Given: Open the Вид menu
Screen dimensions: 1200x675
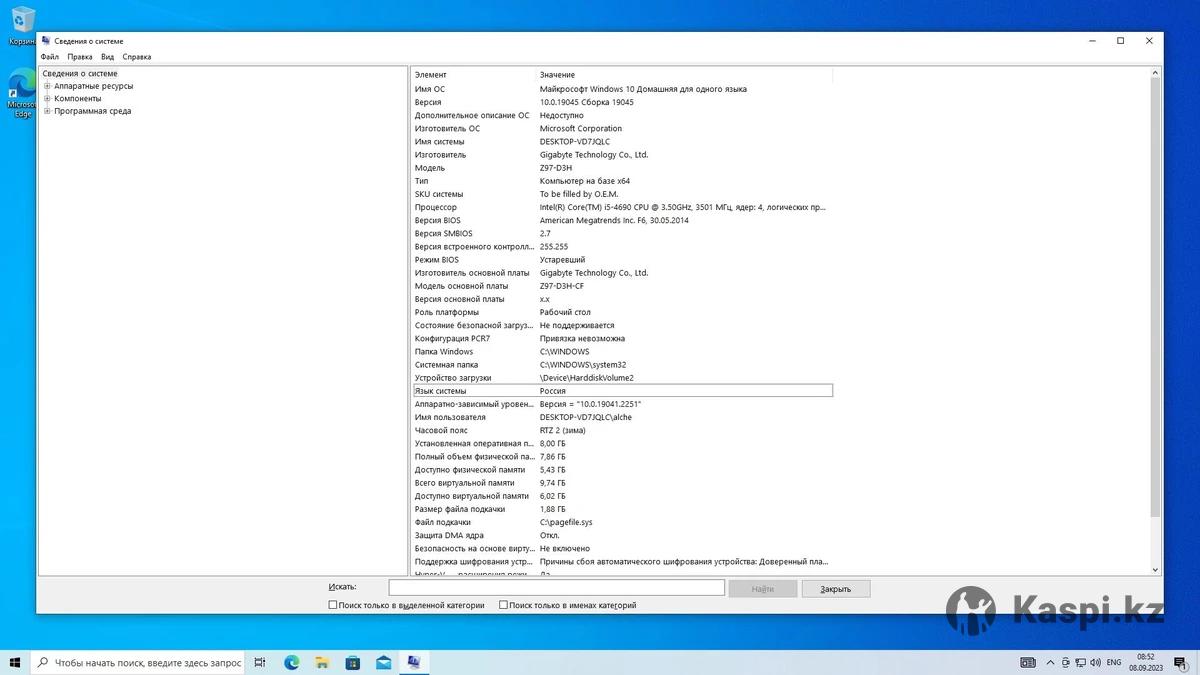Looking at the screenshot, I should (x=107, y=57).
